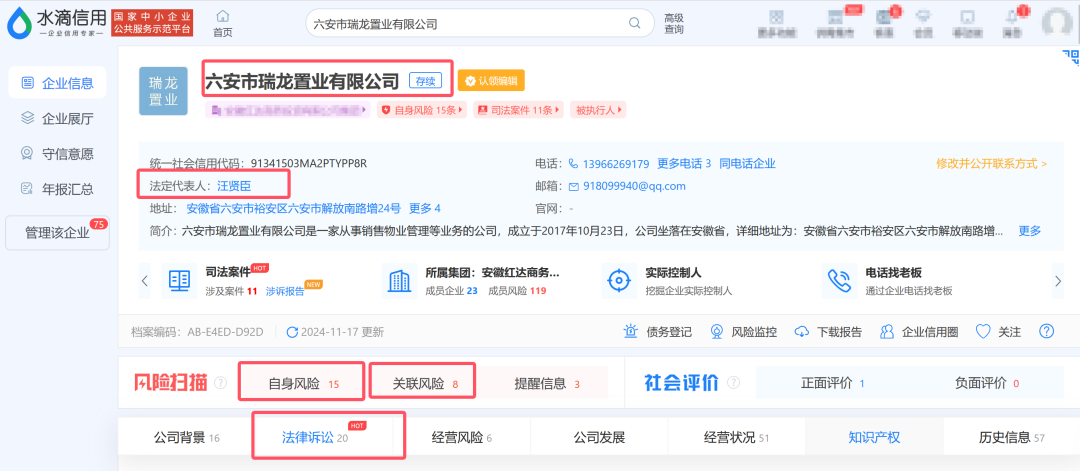Click the scan icon in page corner
This screenshot has width=1080, height=471.
[x=1070, y=56]
